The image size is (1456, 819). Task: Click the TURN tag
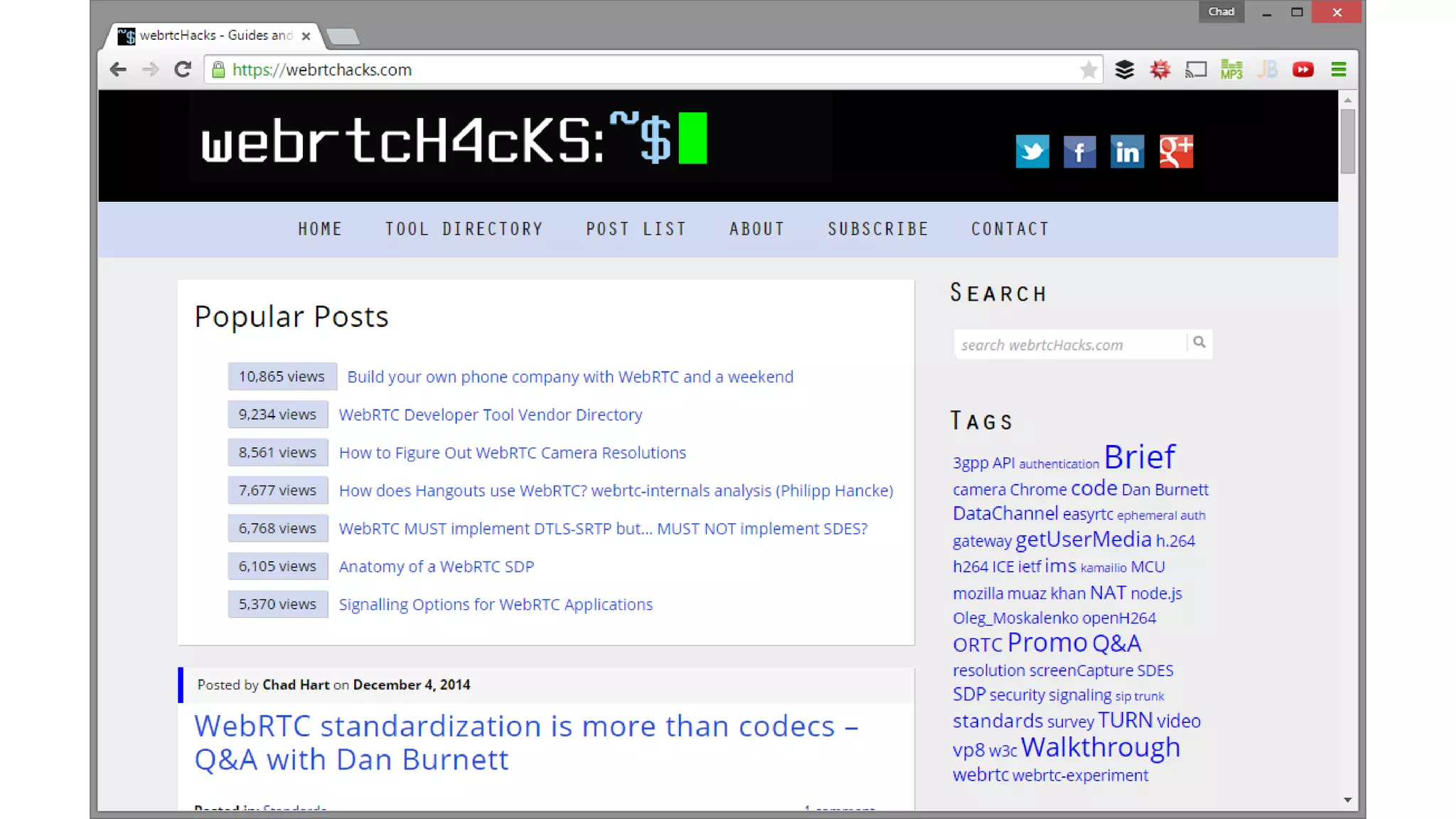coord(1125,720)
